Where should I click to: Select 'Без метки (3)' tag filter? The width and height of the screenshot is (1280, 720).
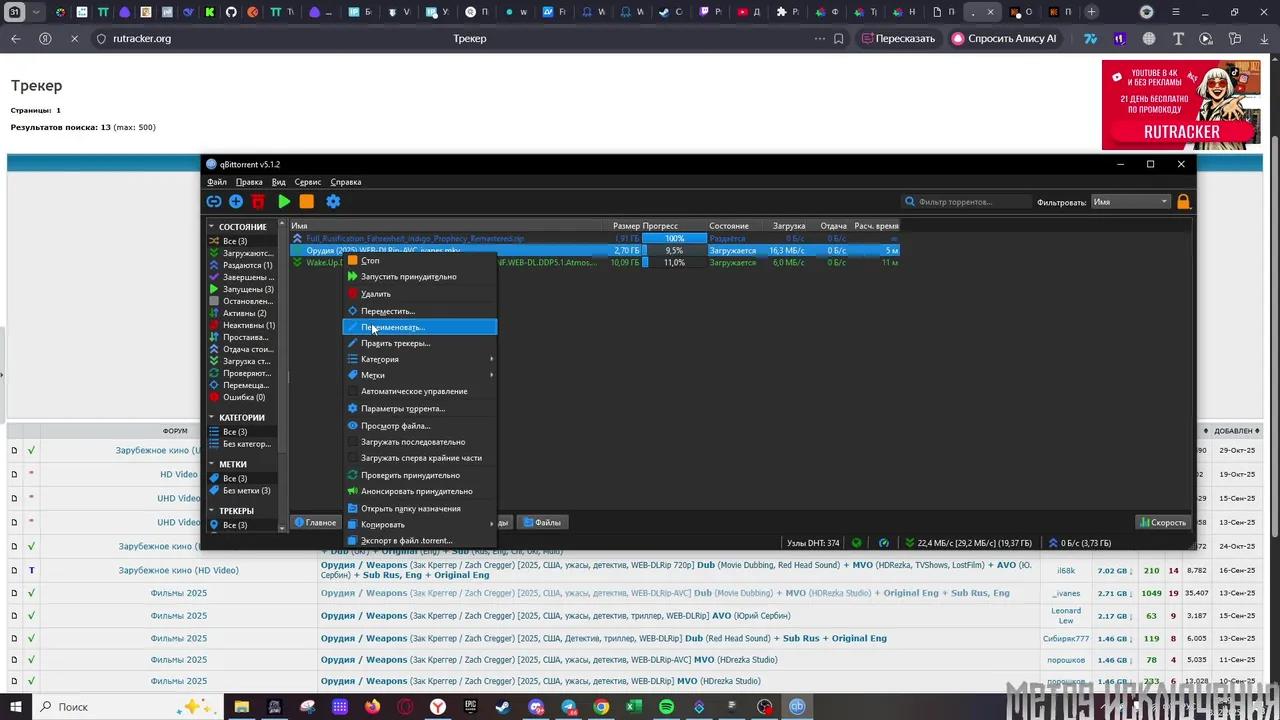(240, 490)
